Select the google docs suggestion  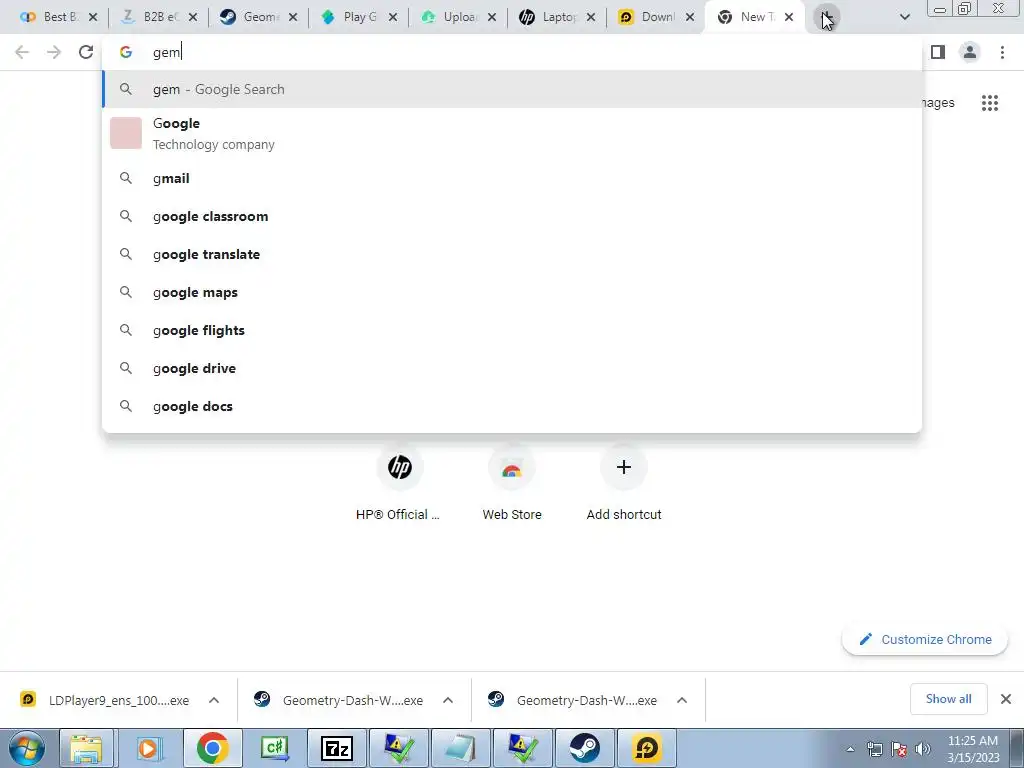(512, 406)
